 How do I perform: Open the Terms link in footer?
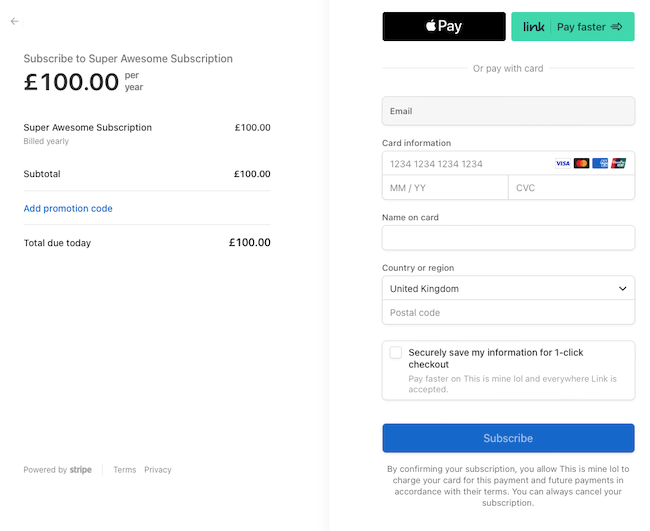click(124, 470)
